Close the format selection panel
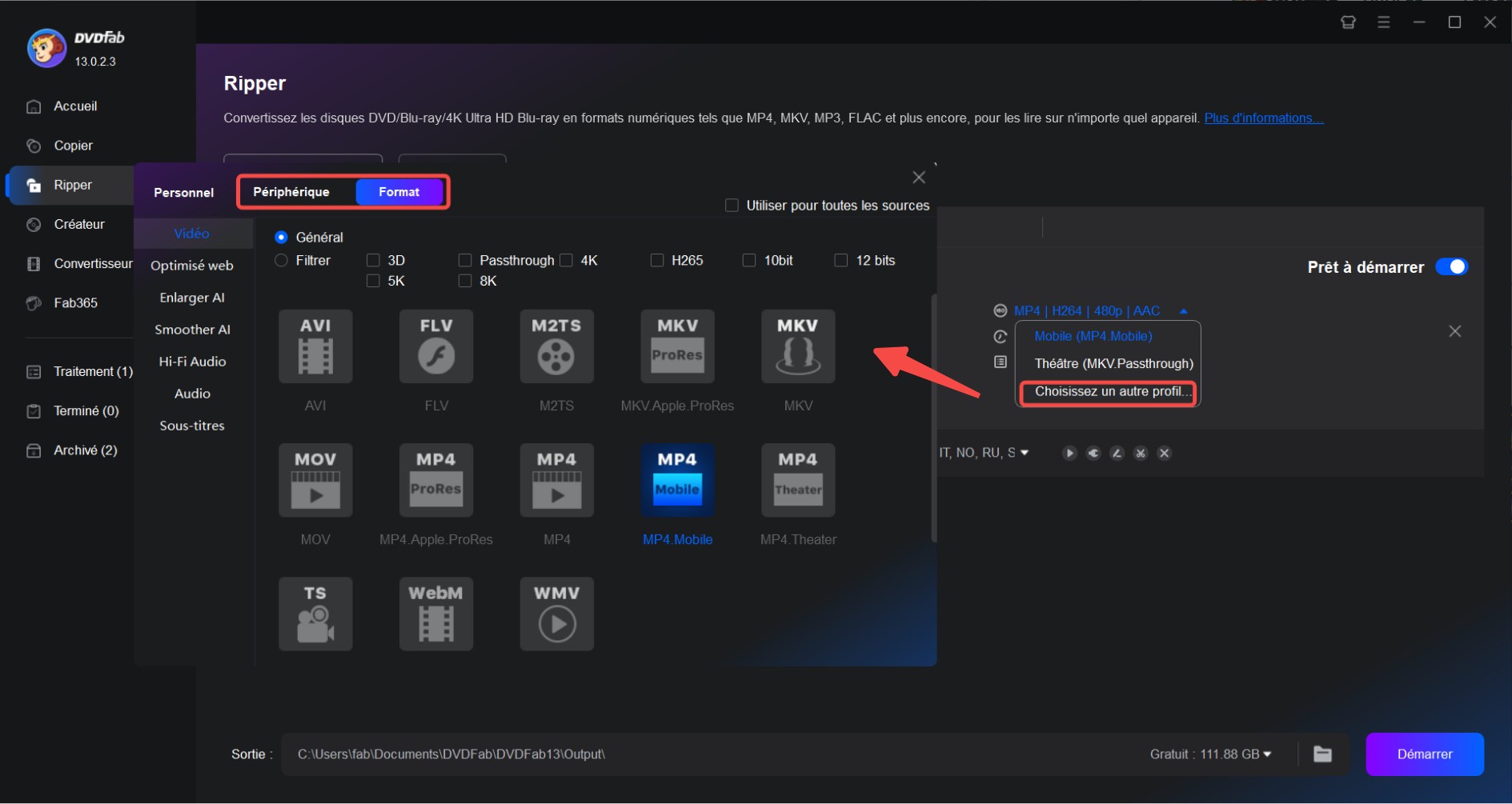 pos(919,178)
